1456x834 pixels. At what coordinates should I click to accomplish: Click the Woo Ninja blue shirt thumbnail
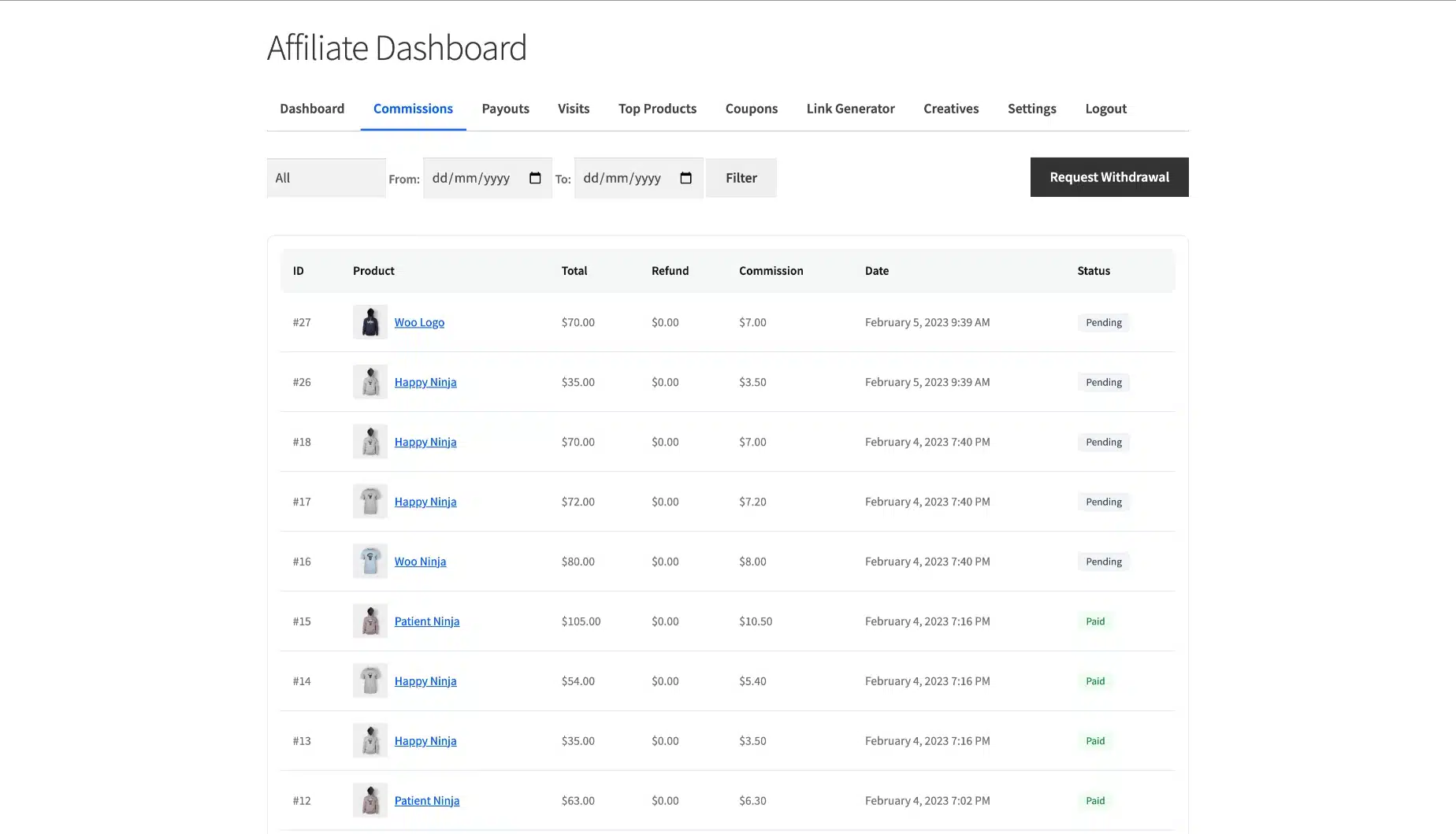tap(370, 562)
